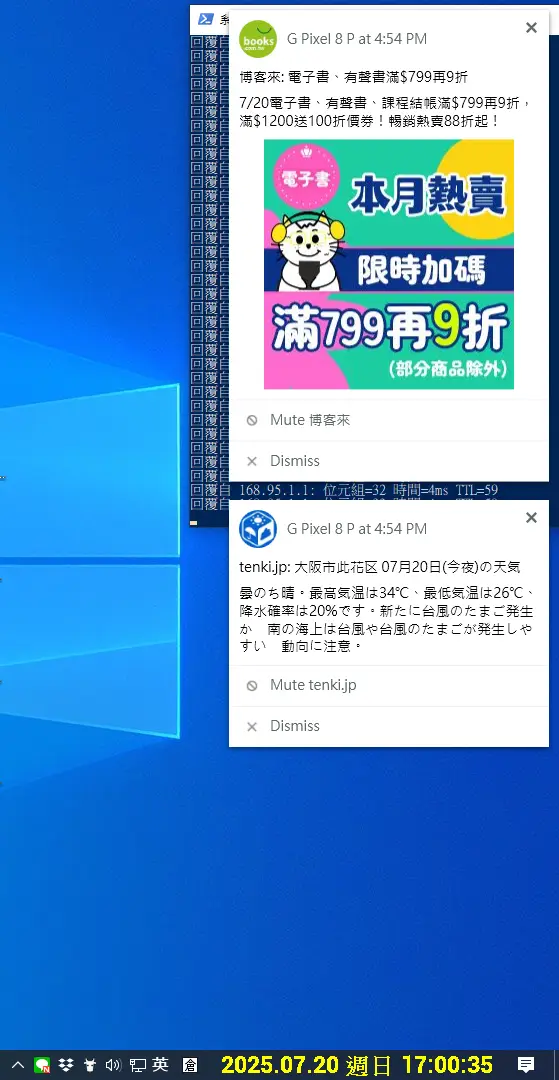Screen dimensions: 559x1080
Task: Open the 本月熱賣 e-book promo image
Action: click(388, 264)
